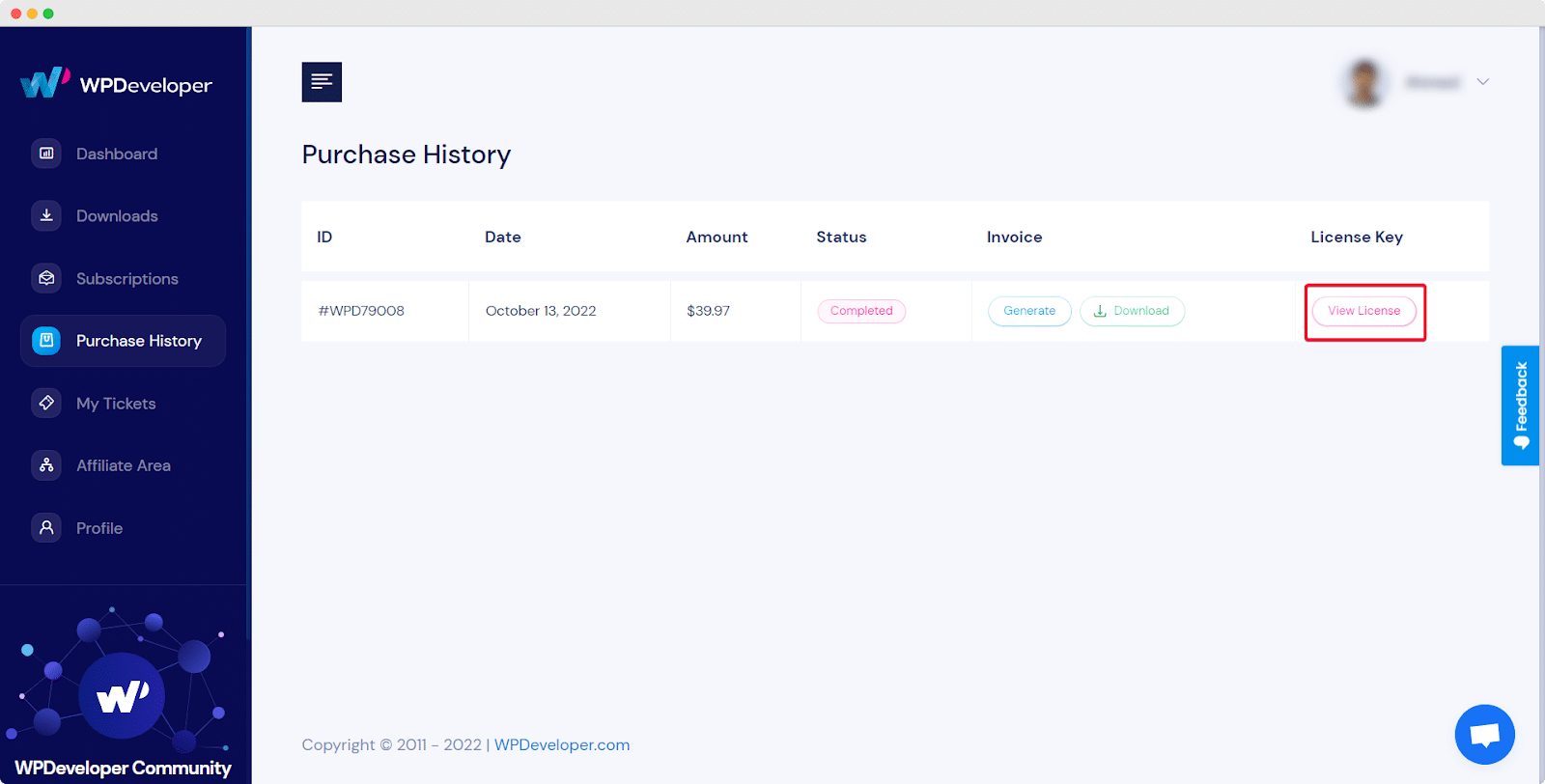Viewport: 1545px width, 784px height.
Task: Click the My Tickets sidebar icon
Action: (46, 403)
